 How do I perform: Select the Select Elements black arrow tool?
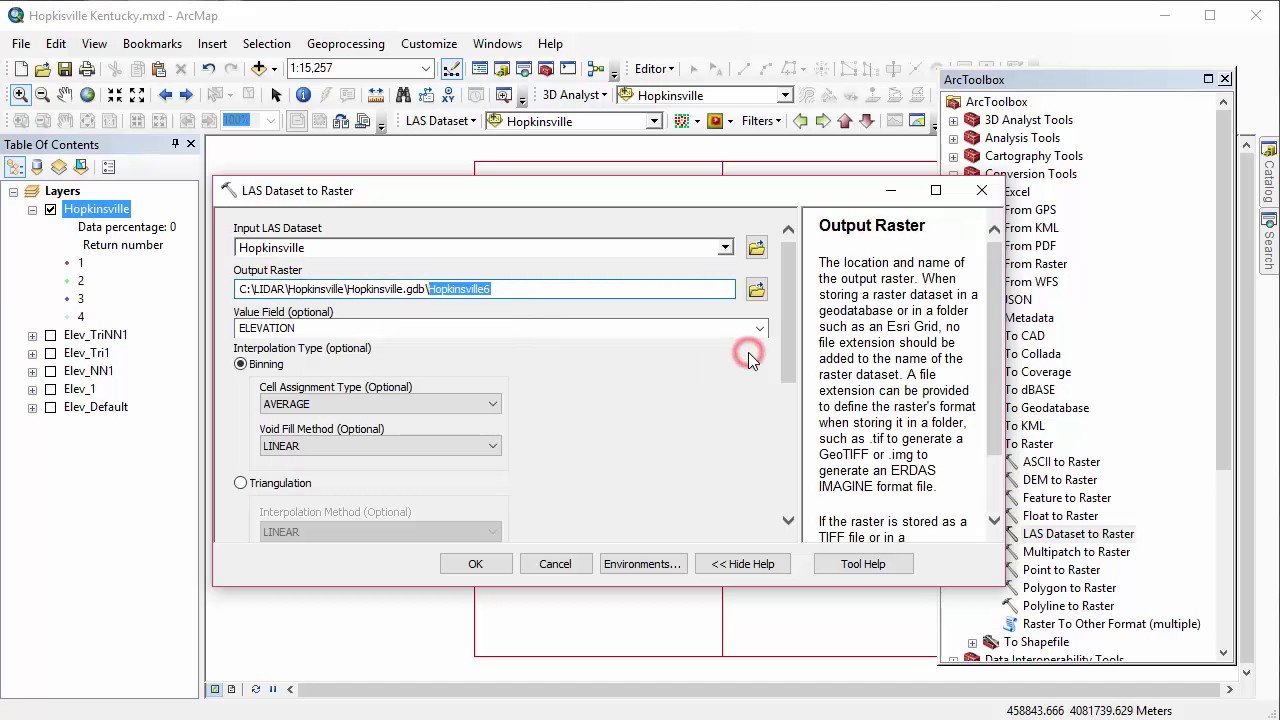click(276, 95)
